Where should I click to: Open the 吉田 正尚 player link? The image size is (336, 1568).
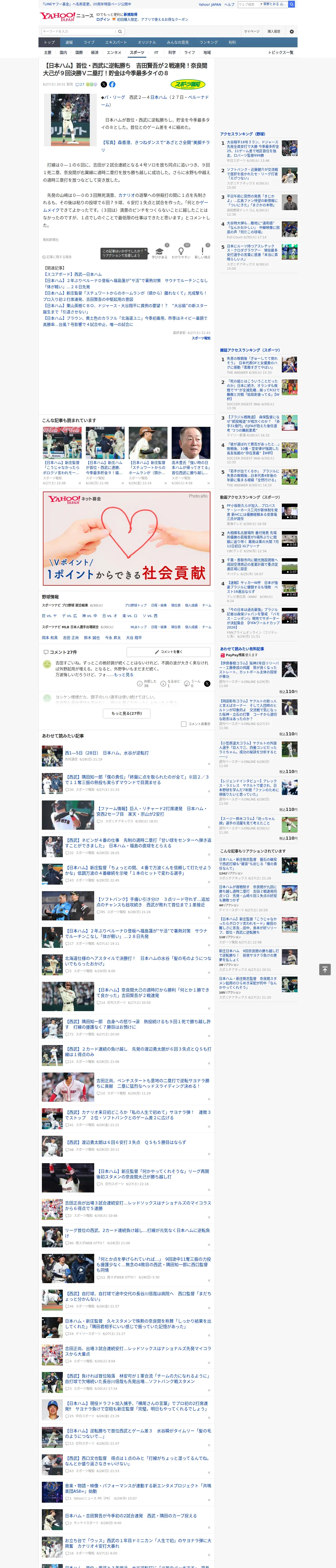[71, 638]
